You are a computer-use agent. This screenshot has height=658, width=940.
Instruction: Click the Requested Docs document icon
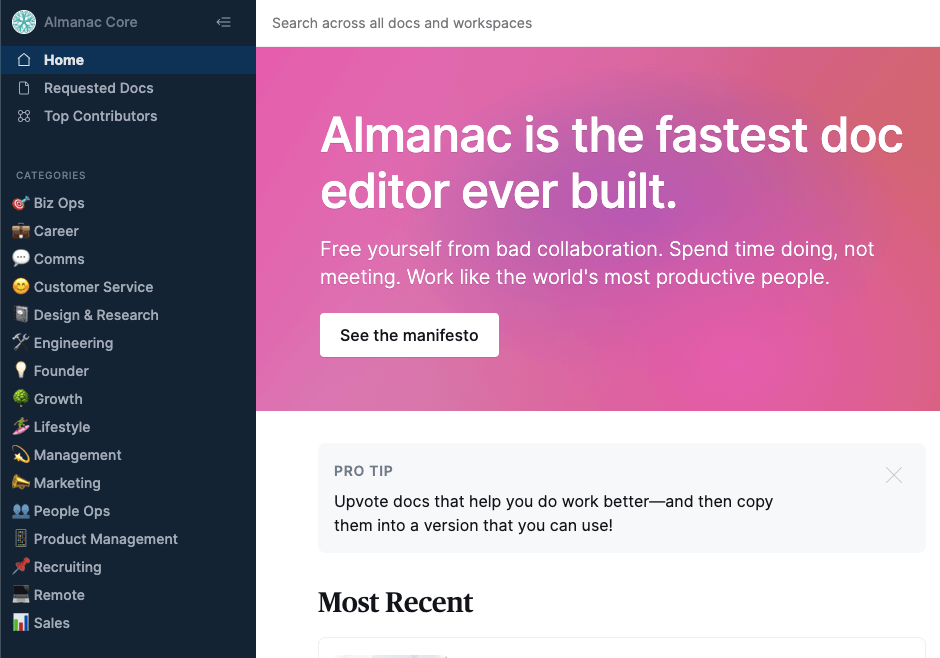(22, 88)
